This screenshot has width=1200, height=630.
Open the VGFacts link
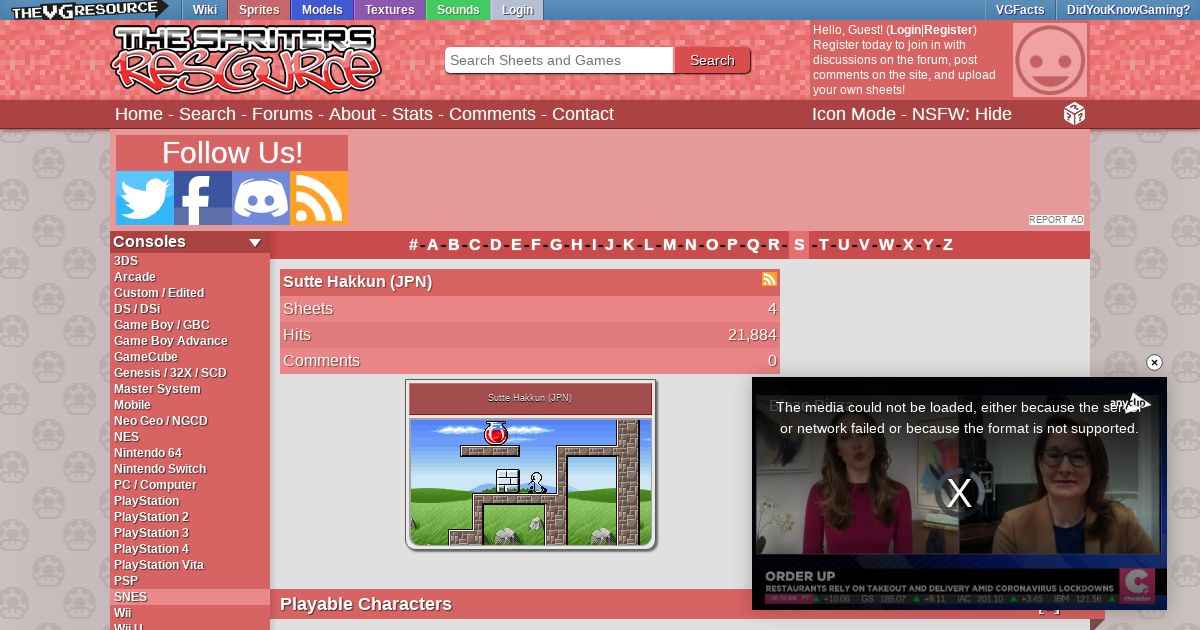click(1020, 10)
